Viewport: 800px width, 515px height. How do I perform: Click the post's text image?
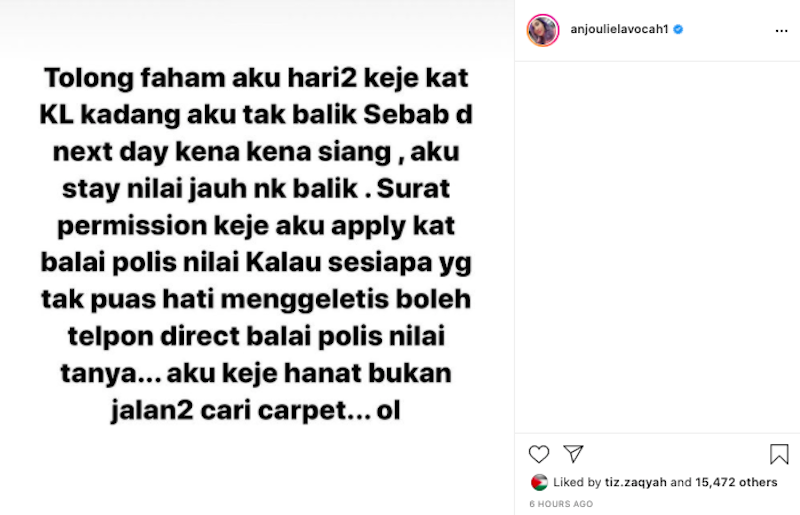tap(257, 257)
